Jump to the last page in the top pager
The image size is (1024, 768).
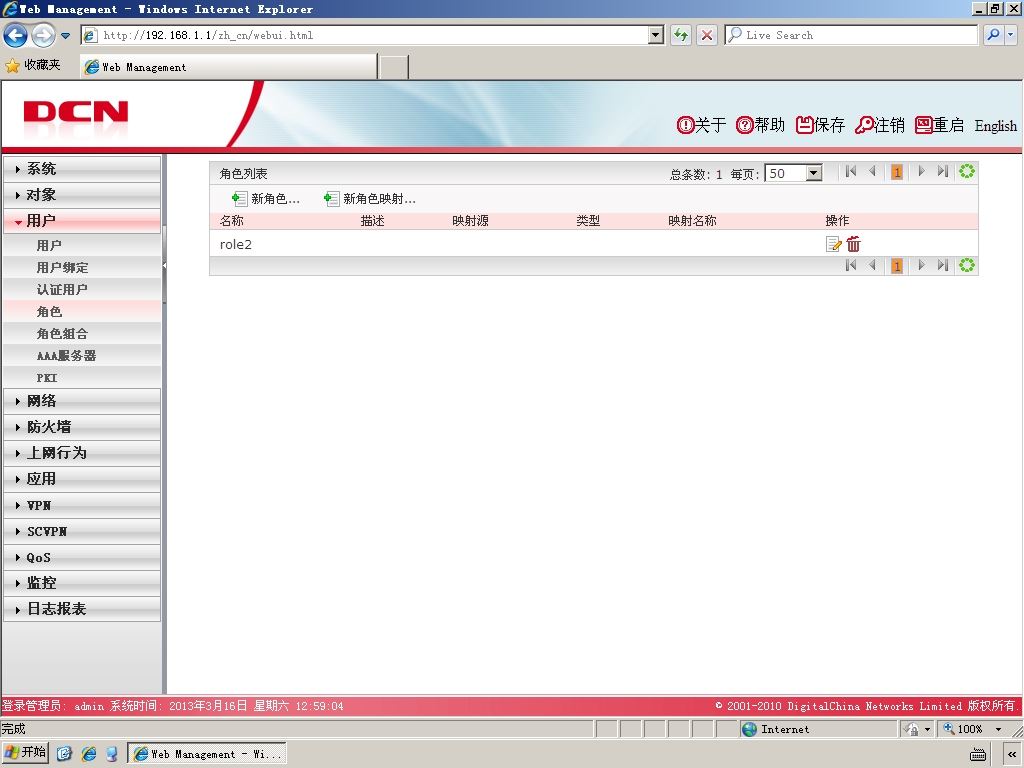[942, 172]
